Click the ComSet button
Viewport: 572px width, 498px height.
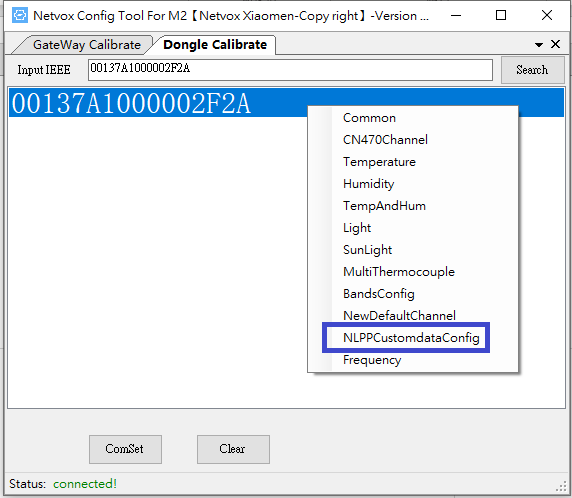125,449
